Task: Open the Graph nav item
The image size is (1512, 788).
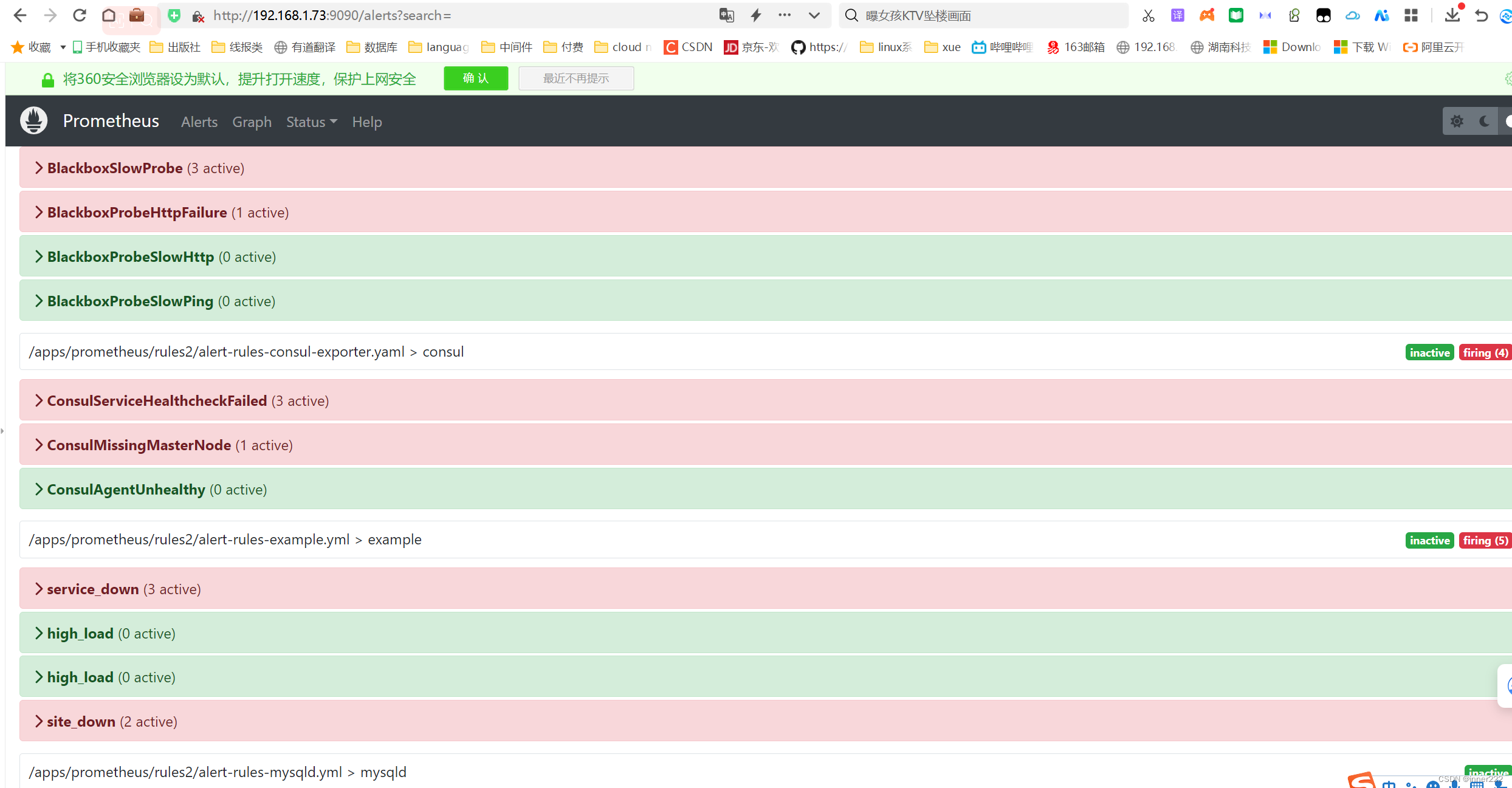Action: click(x=252, y=122)
